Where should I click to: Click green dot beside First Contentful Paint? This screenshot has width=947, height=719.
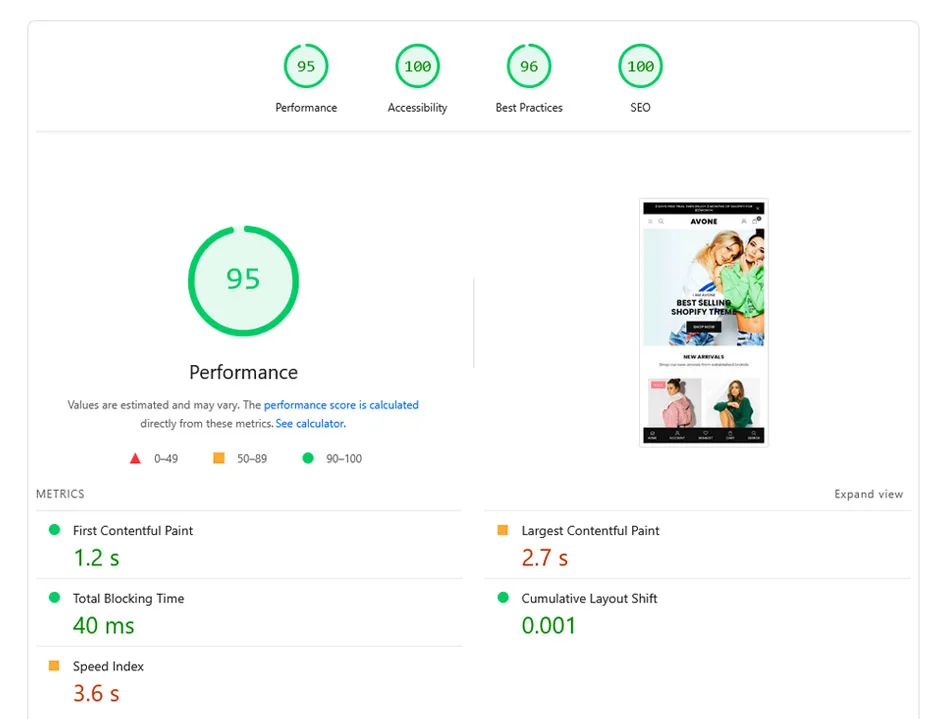[x=54, y=530]
